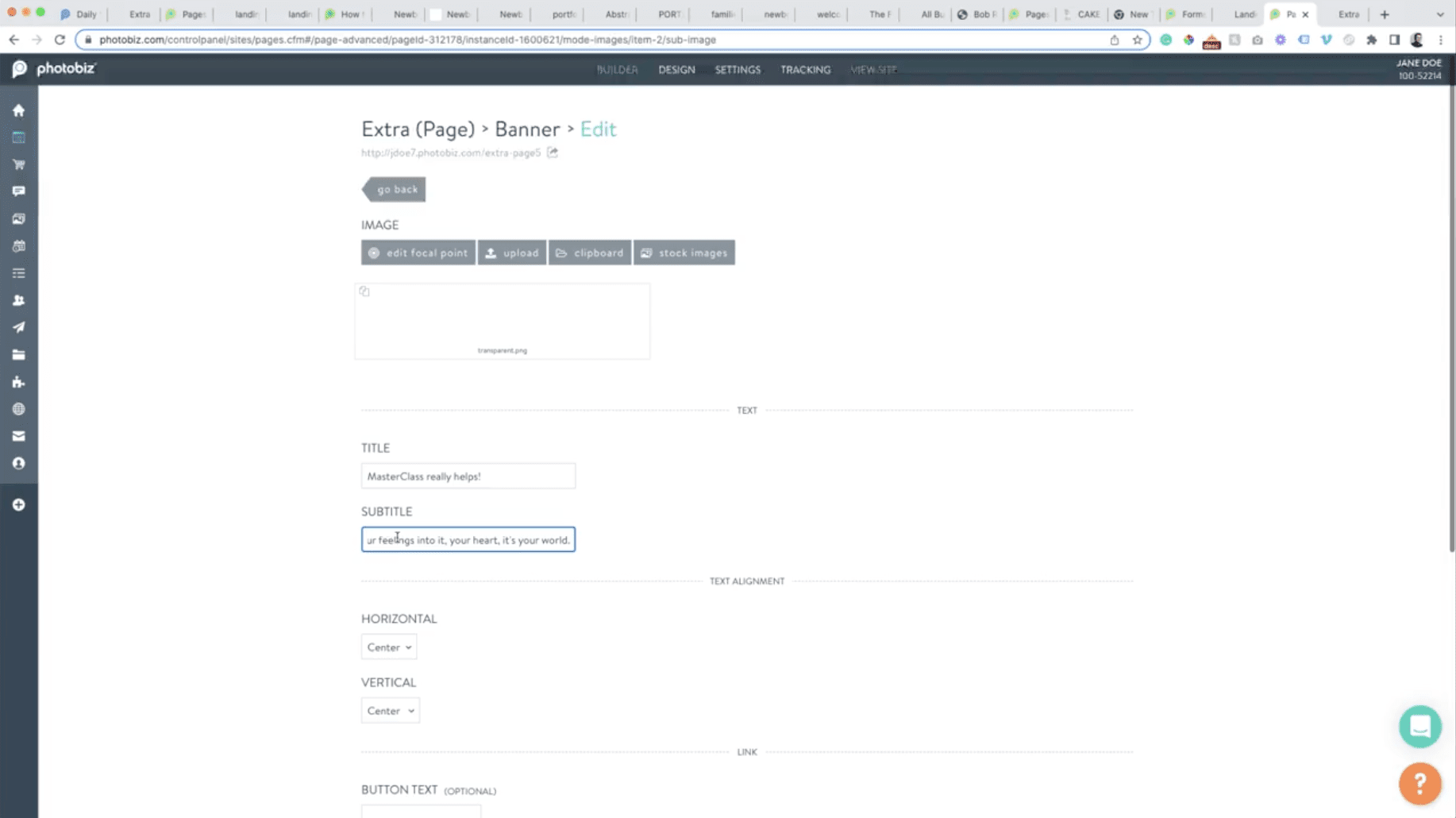The image size is (1456, 818).
Task: Open the Design menu
Action: (676, 70)
